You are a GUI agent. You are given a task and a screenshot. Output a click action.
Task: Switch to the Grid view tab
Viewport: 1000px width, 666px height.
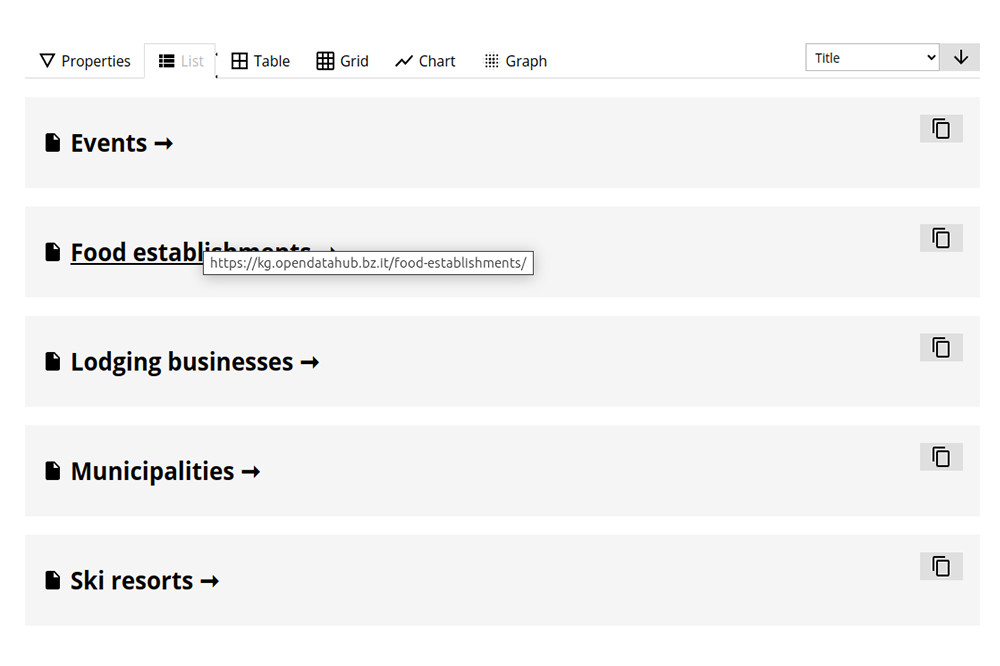[x=342, y=61]
